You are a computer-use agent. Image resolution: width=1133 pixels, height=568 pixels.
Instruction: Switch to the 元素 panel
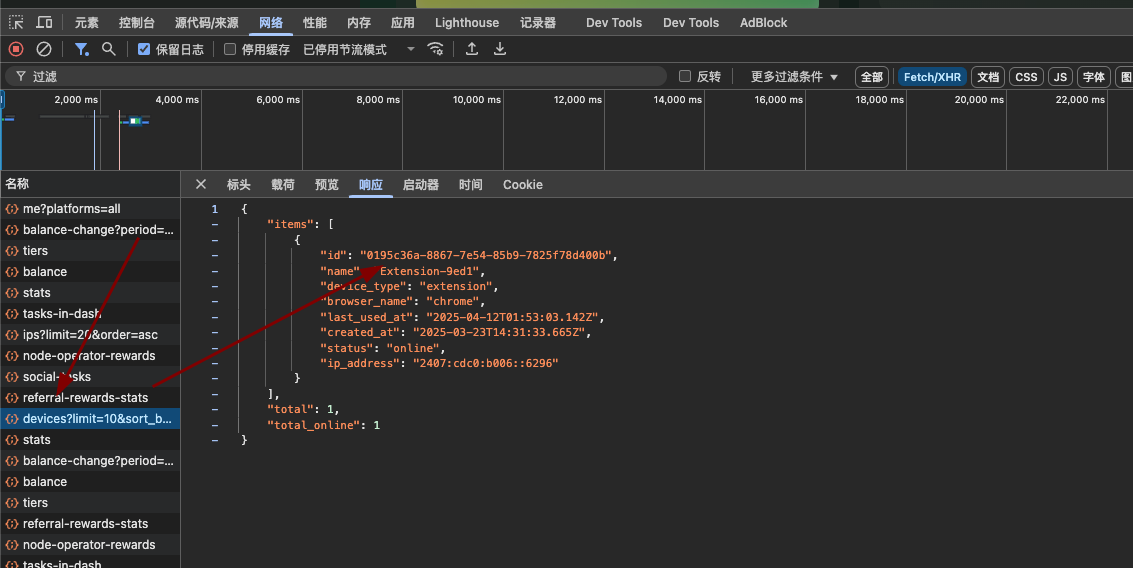[87, 22]
